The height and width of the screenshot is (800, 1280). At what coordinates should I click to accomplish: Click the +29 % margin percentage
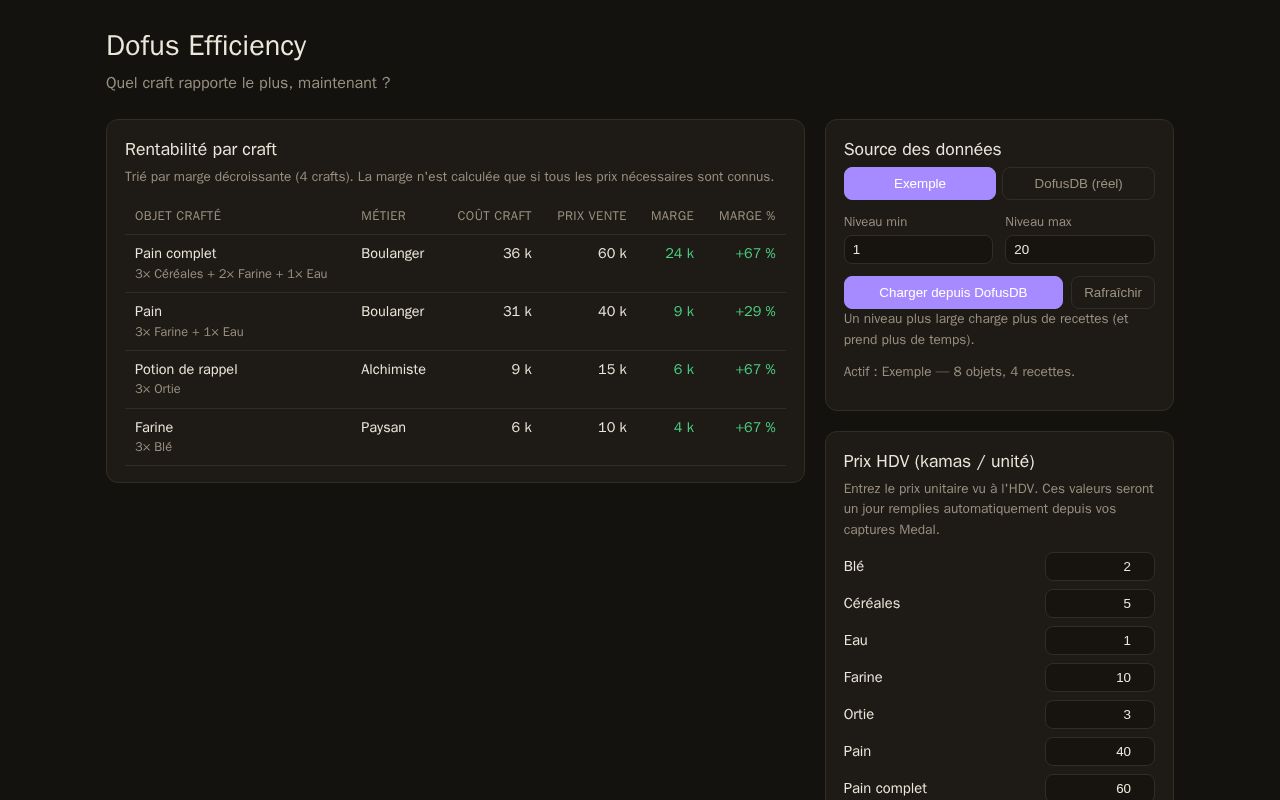(x=755, y=311)
